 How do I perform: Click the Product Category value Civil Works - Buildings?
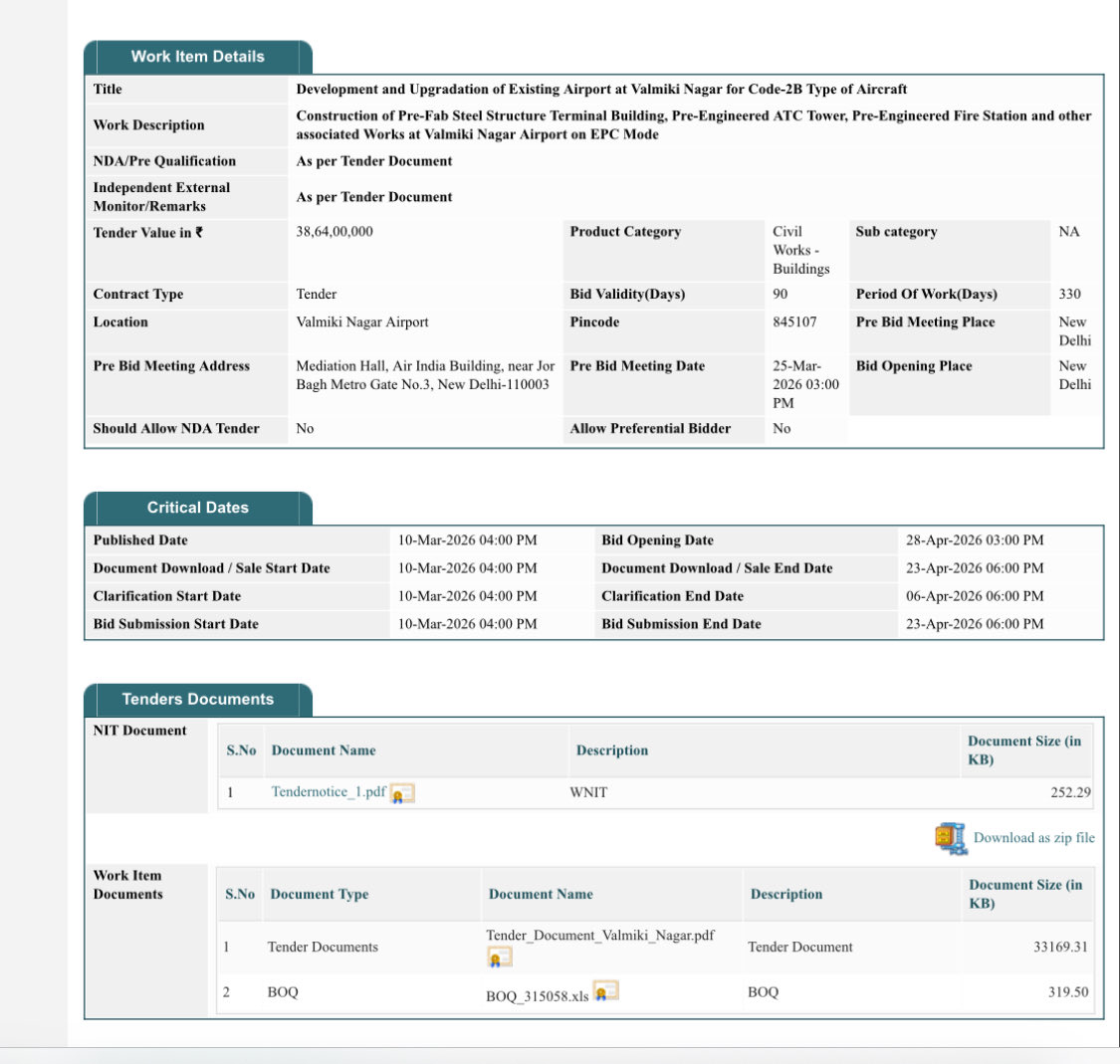point(800,251)
